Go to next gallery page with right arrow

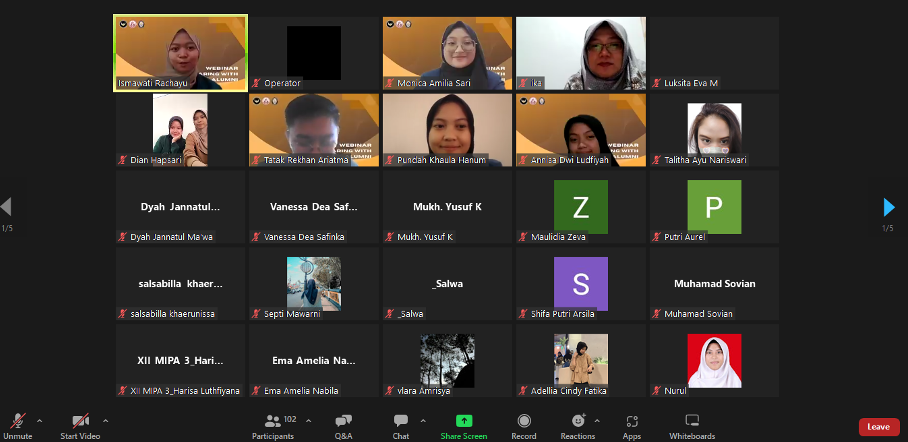(x=888, y=207)
